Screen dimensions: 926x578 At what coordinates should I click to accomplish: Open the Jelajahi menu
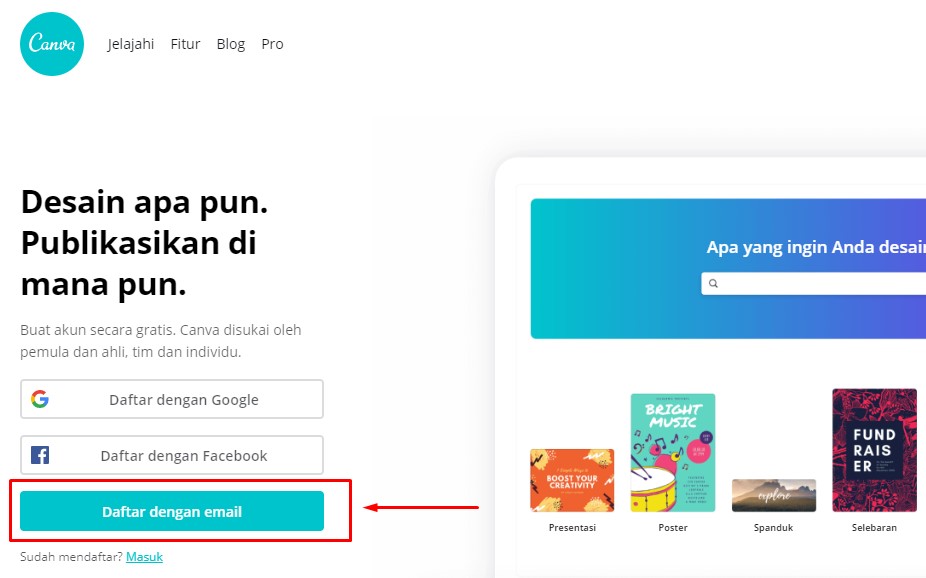pos(131,44)
